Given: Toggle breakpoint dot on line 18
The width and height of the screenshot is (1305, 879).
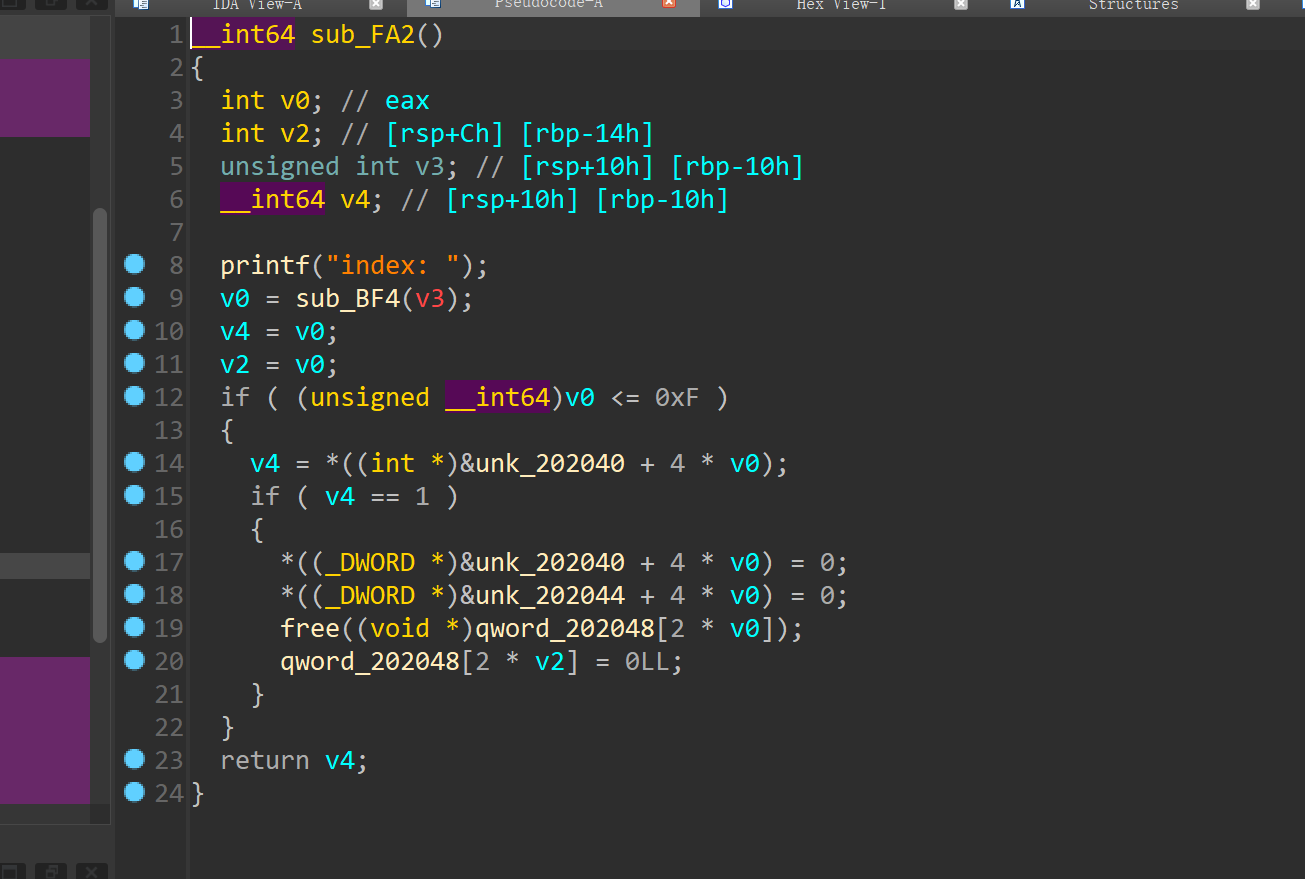Looking at the screenshot, I should click(x=134, y=594).
